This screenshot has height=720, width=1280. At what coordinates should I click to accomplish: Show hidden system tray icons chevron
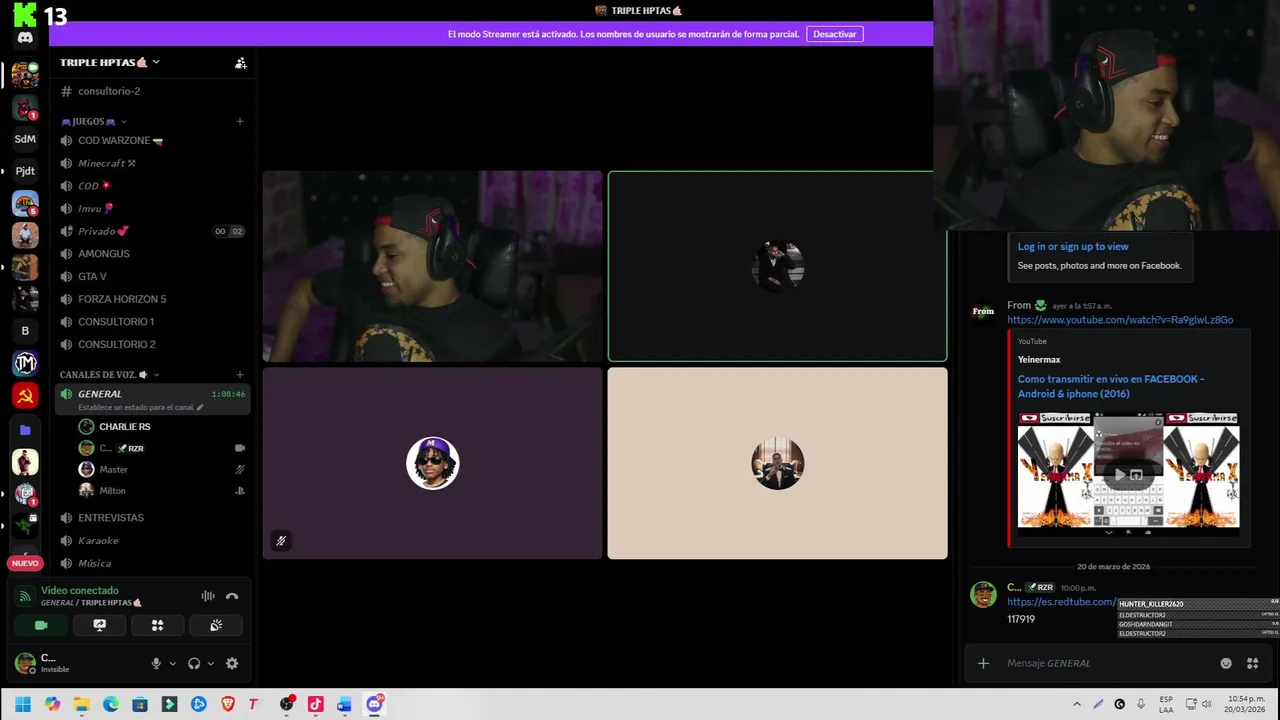coord(1077,704)
